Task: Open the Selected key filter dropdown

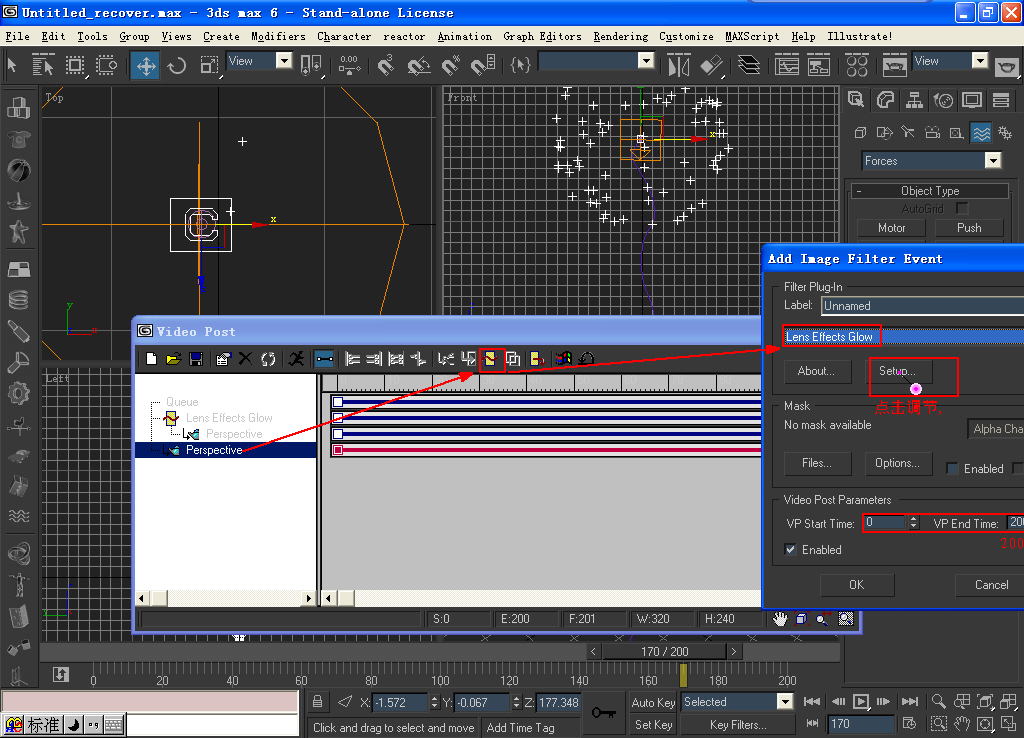Action: (785, 701)
